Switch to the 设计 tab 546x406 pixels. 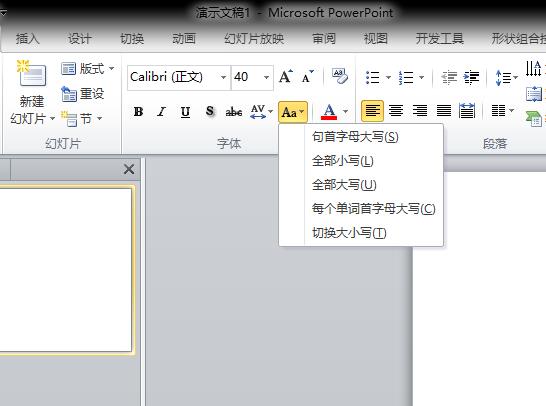point(80,39)
